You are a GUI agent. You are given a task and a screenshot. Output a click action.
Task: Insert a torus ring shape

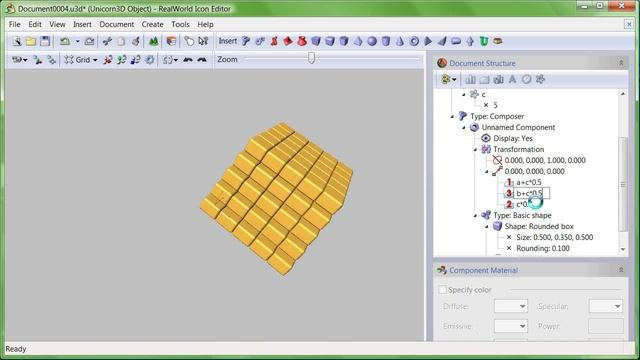pos(414,41)
